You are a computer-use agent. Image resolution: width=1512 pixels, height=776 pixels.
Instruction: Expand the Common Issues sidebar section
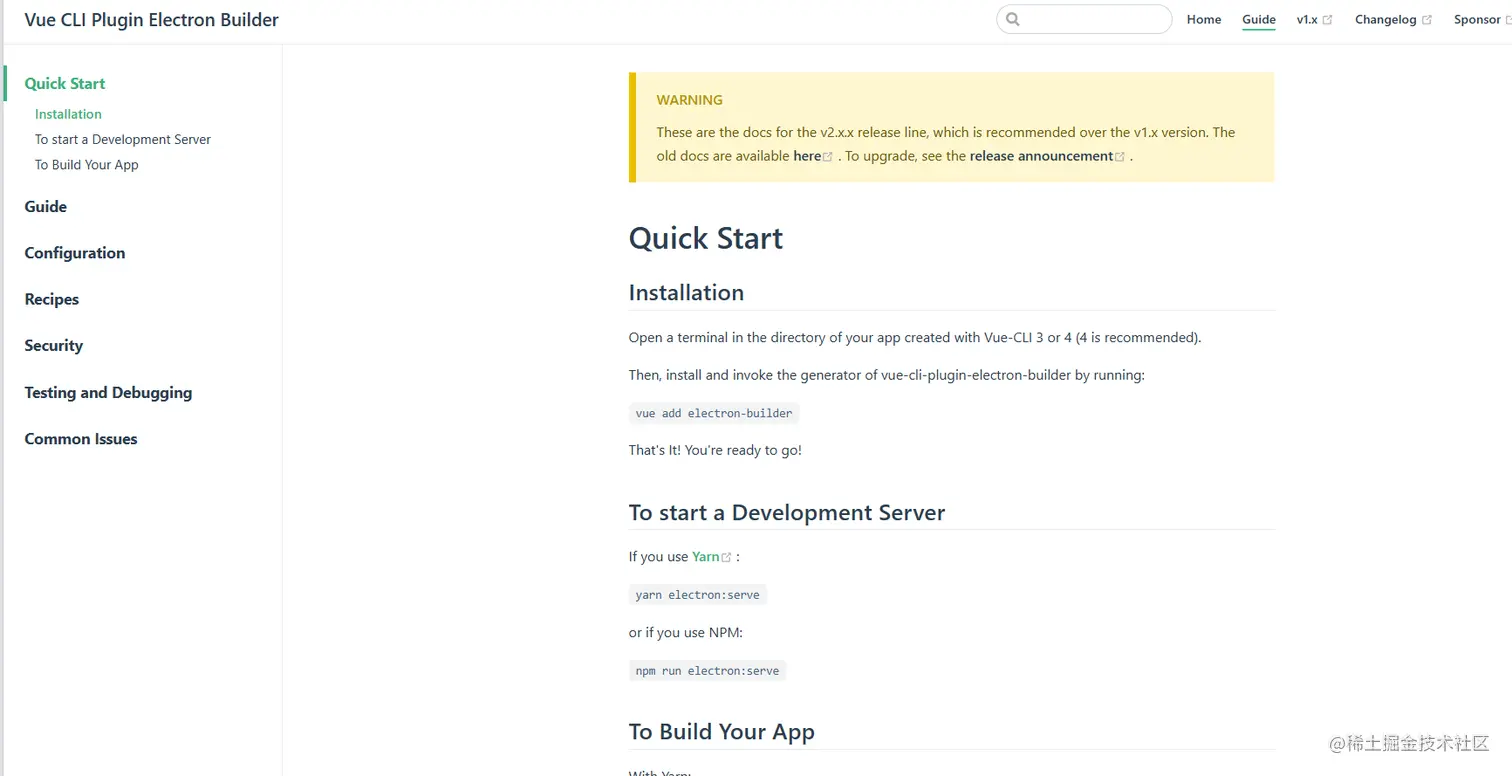(81, 439)
